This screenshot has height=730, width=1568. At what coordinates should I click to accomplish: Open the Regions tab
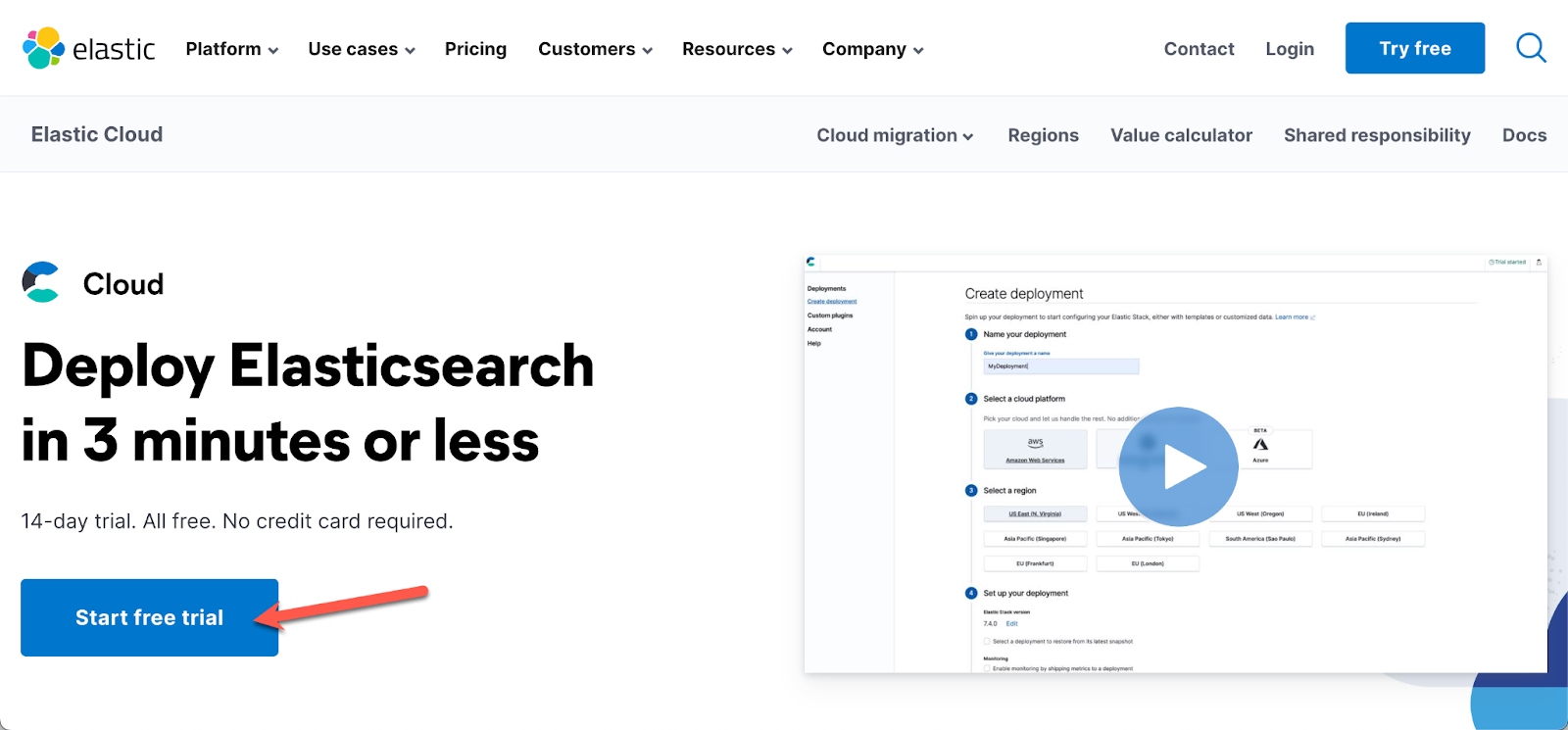pos(1043,135)
